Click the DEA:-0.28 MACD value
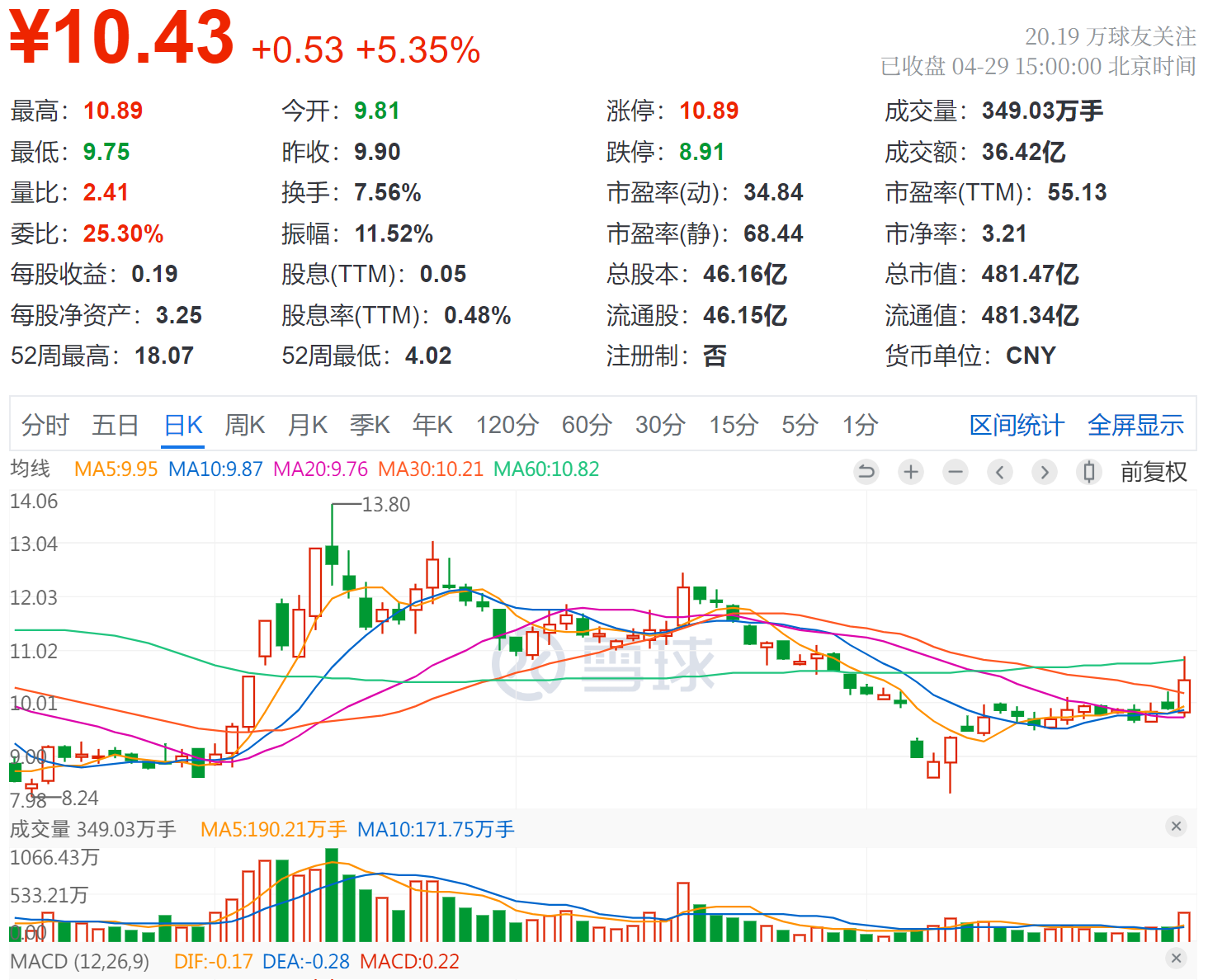 pos(305,961)
